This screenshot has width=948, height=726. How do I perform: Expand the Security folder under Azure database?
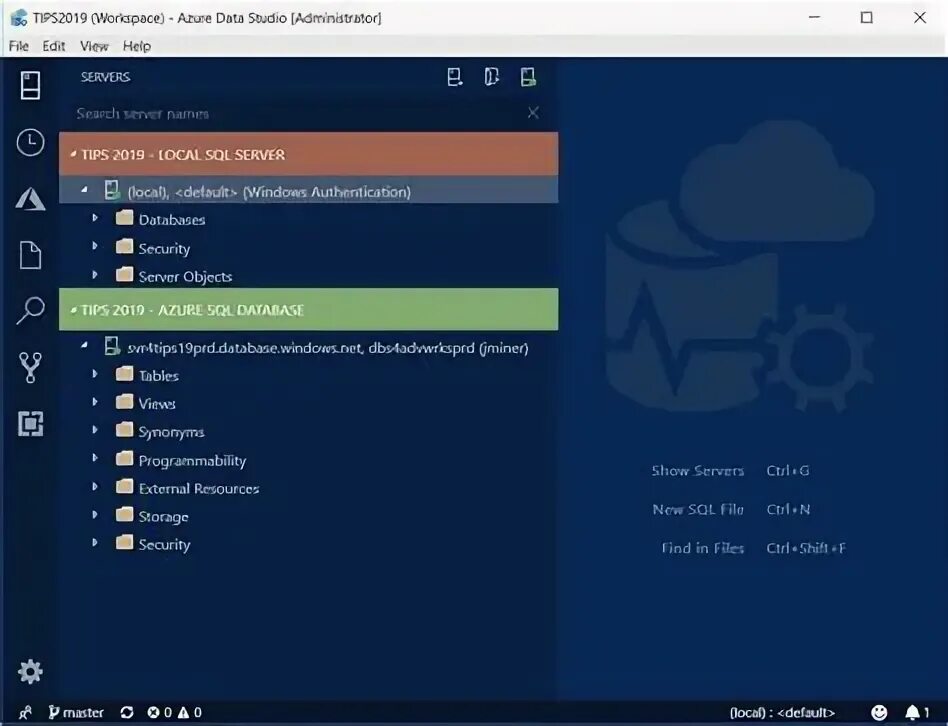pyautogui.click(x=95, y=542)
